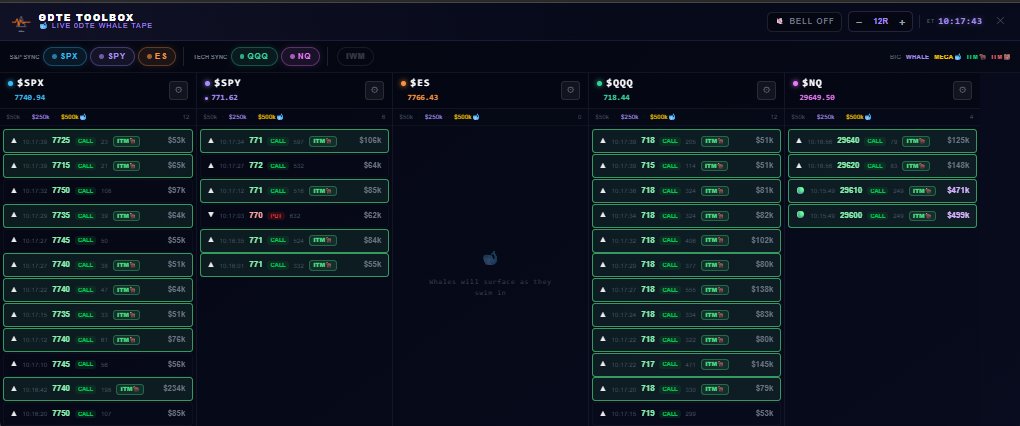Select $50k threshold in the $SPX column
Screen dimensions: 1020x426
coord(13,117)
